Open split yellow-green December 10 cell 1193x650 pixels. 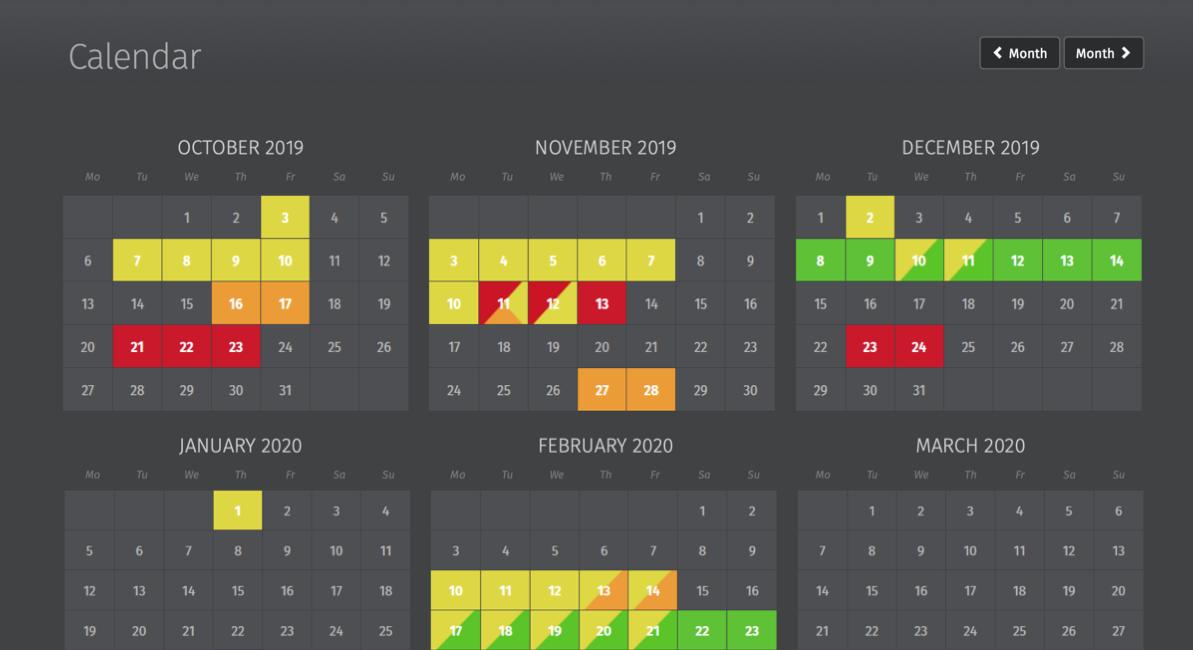pyautogui.click(x=919, y=261)
